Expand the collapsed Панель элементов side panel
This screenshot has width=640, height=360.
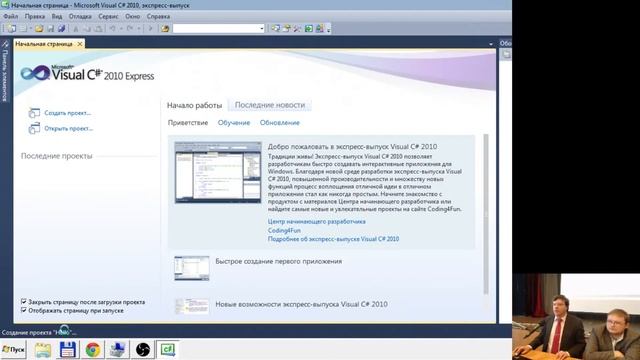click(5, 71)
